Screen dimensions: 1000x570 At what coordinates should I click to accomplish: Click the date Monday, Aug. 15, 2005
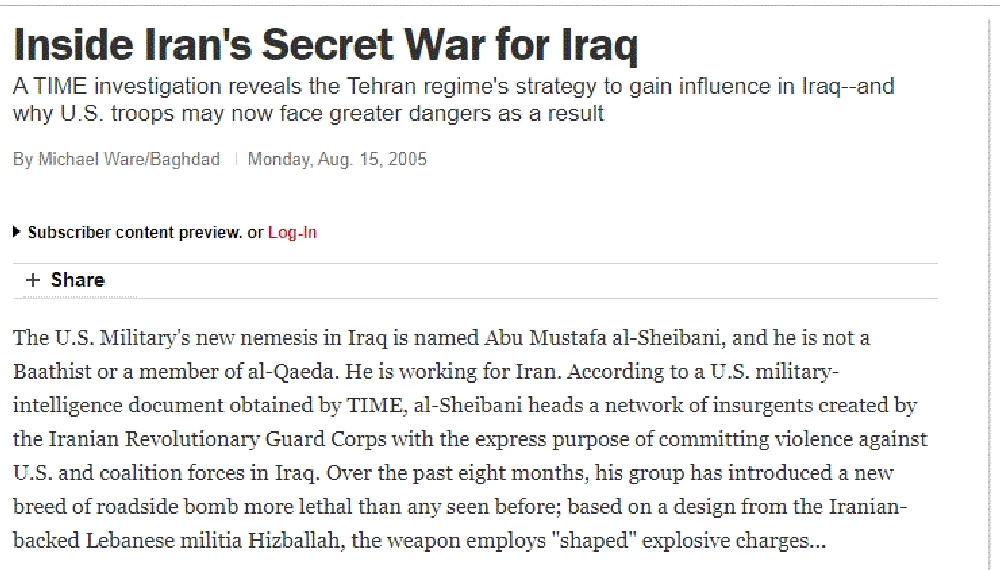point(337,160)
